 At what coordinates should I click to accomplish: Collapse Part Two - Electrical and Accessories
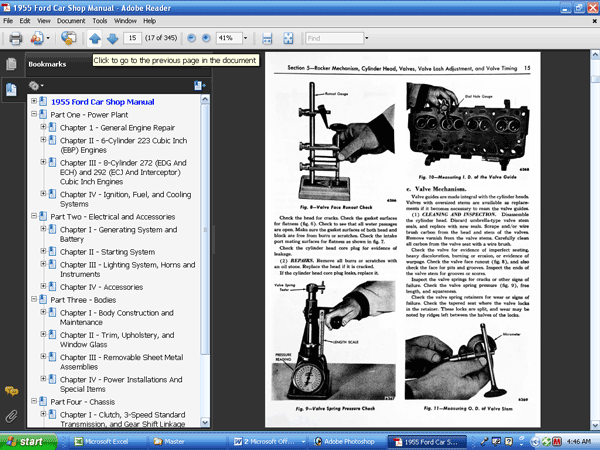coord(34,216)
